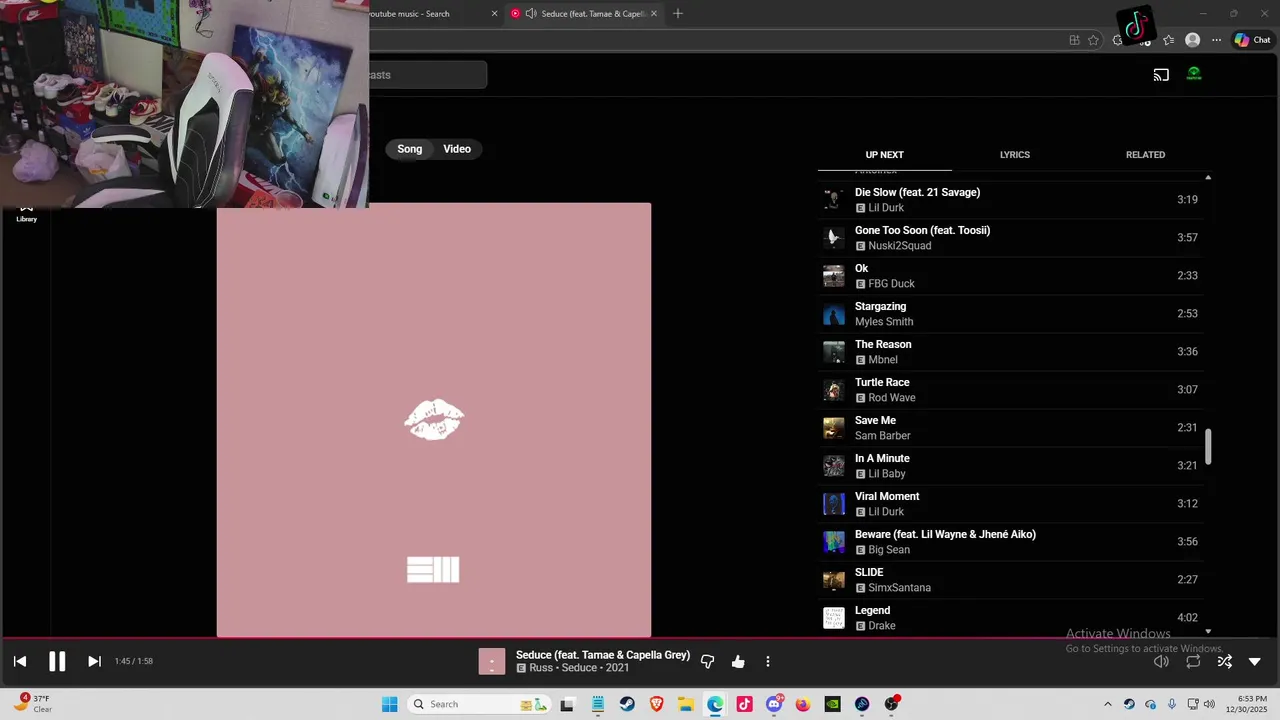Play Die Slow (feat. 21 Savage) from queue
The height and width of the screenshot is (720, 1280).
tap(1012, 200)
